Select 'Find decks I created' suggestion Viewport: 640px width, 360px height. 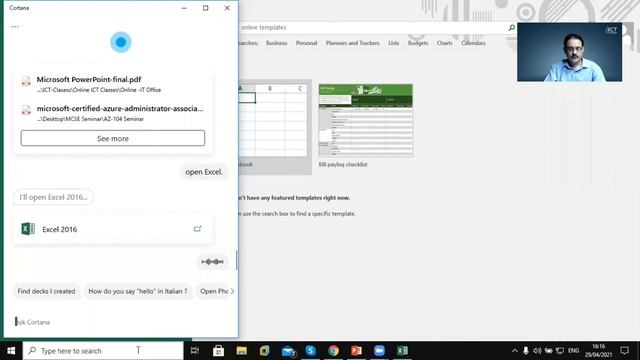tap(47, 291)
